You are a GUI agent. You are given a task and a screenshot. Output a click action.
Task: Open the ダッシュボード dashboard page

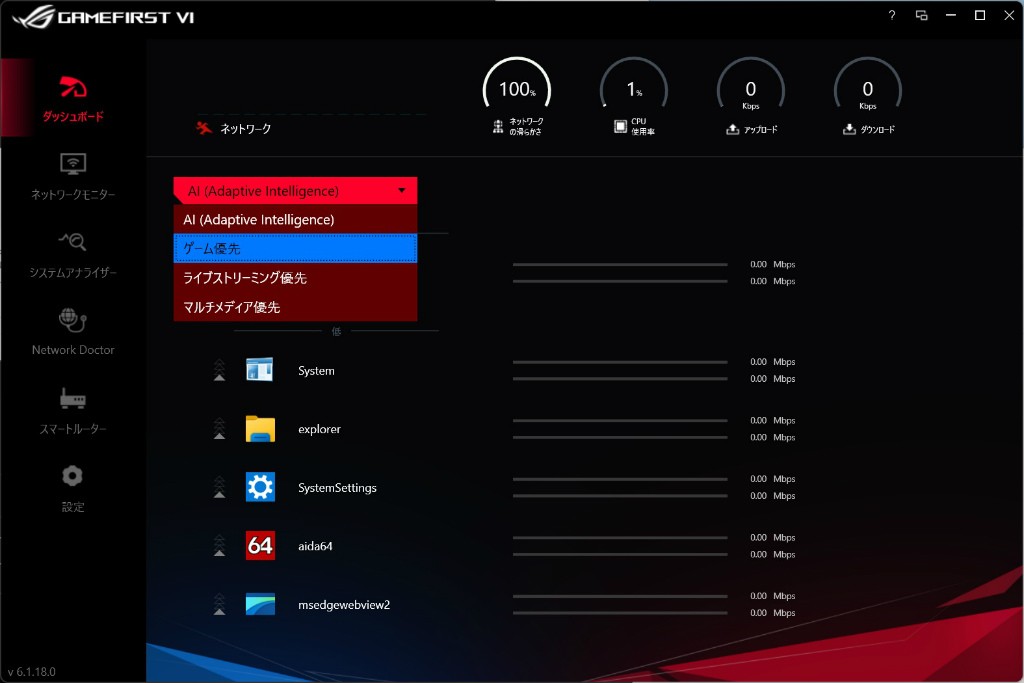[72, 98]
